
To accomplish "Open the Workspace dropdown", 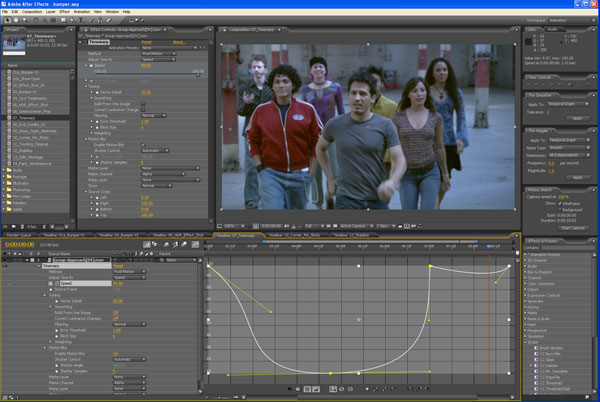I will point(572,20).
